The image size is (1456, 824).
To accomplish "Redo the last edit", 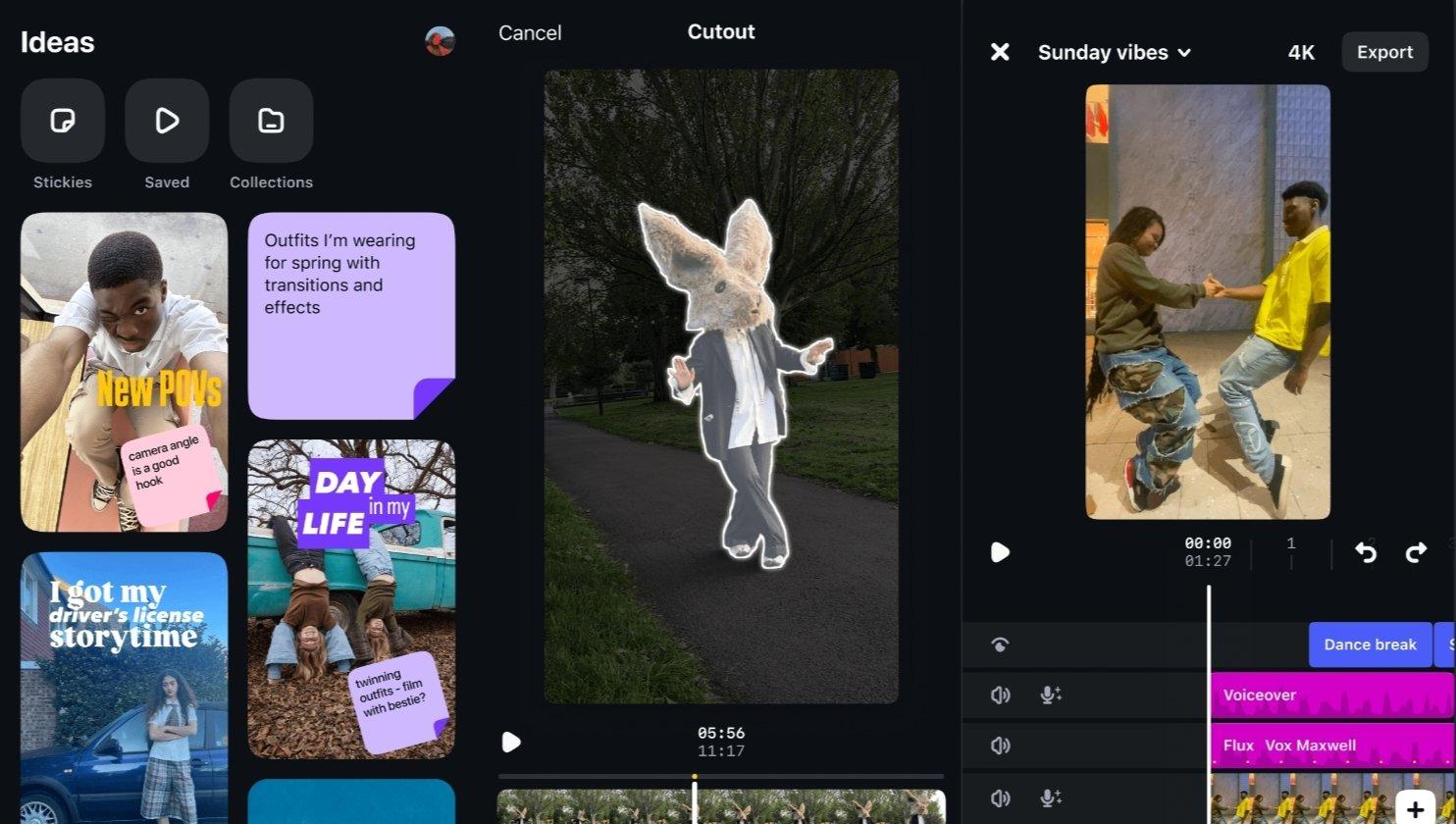I will pos(1416,552).
